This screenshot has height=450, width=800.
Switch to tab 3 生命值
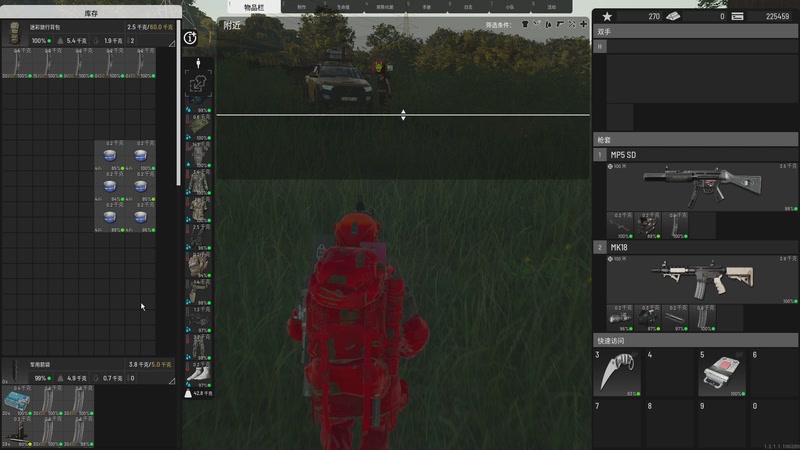pyautogui.click(x=343, y=7)
